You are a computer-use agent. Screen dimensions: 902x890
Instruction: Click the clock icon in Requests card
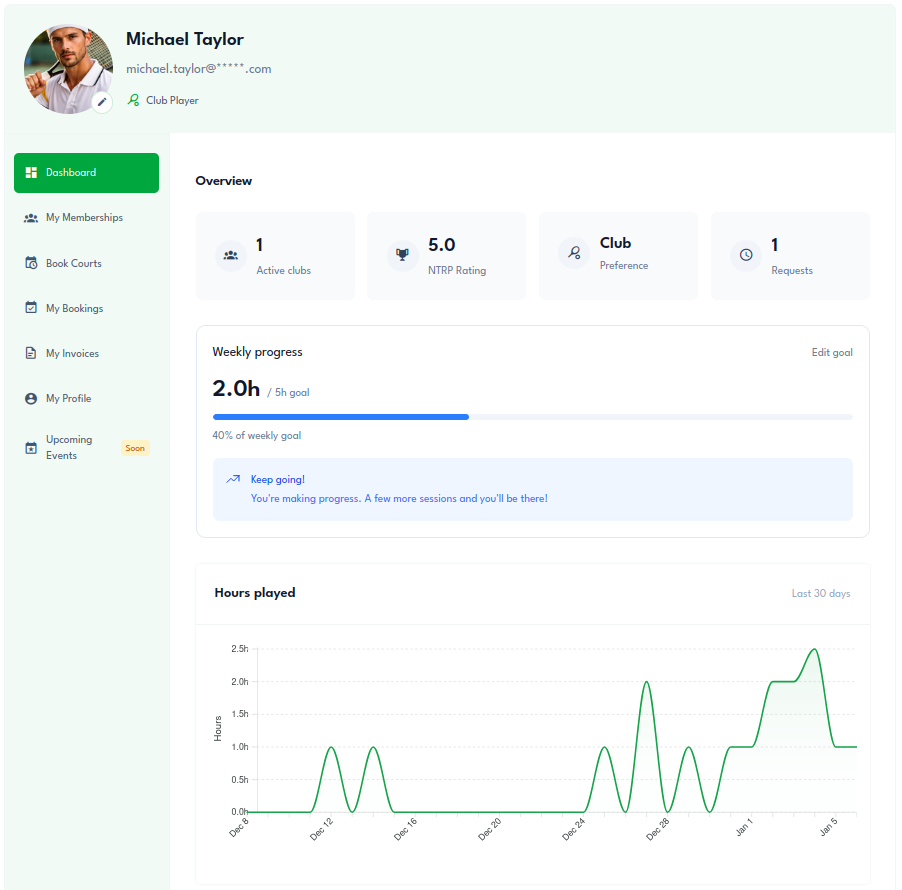[746, 255]
